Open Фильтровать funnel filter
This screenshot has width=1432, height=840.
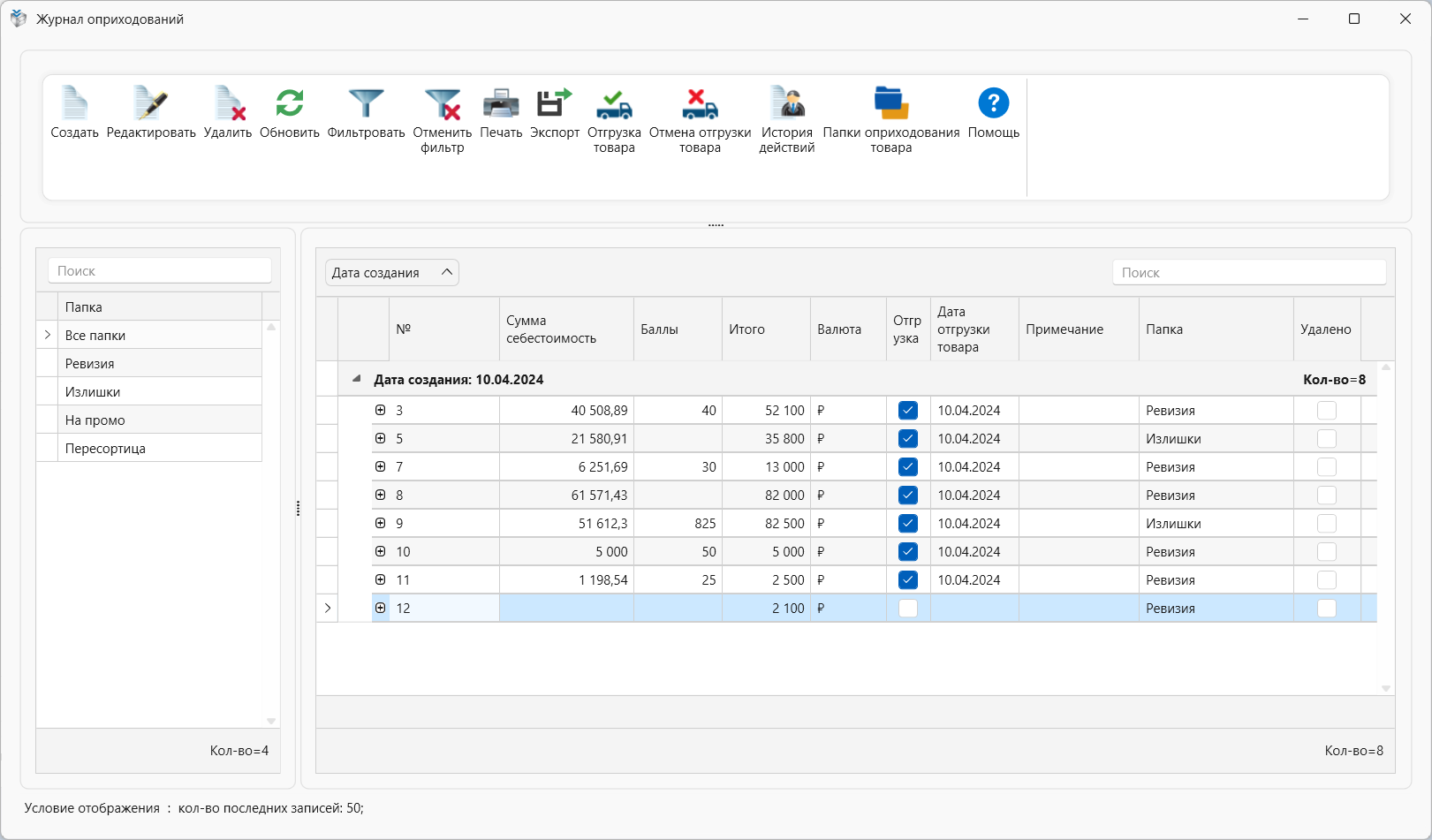click(366, 103)
